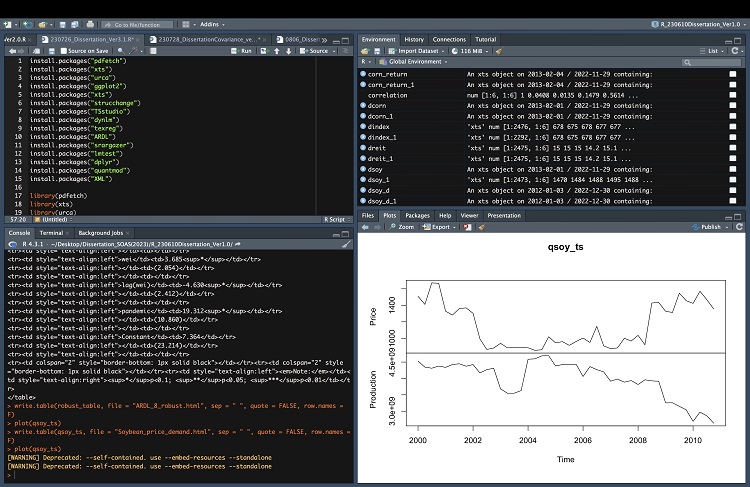
Task: Clear environment objects with broom icon
Action: [x=497, y=50]
